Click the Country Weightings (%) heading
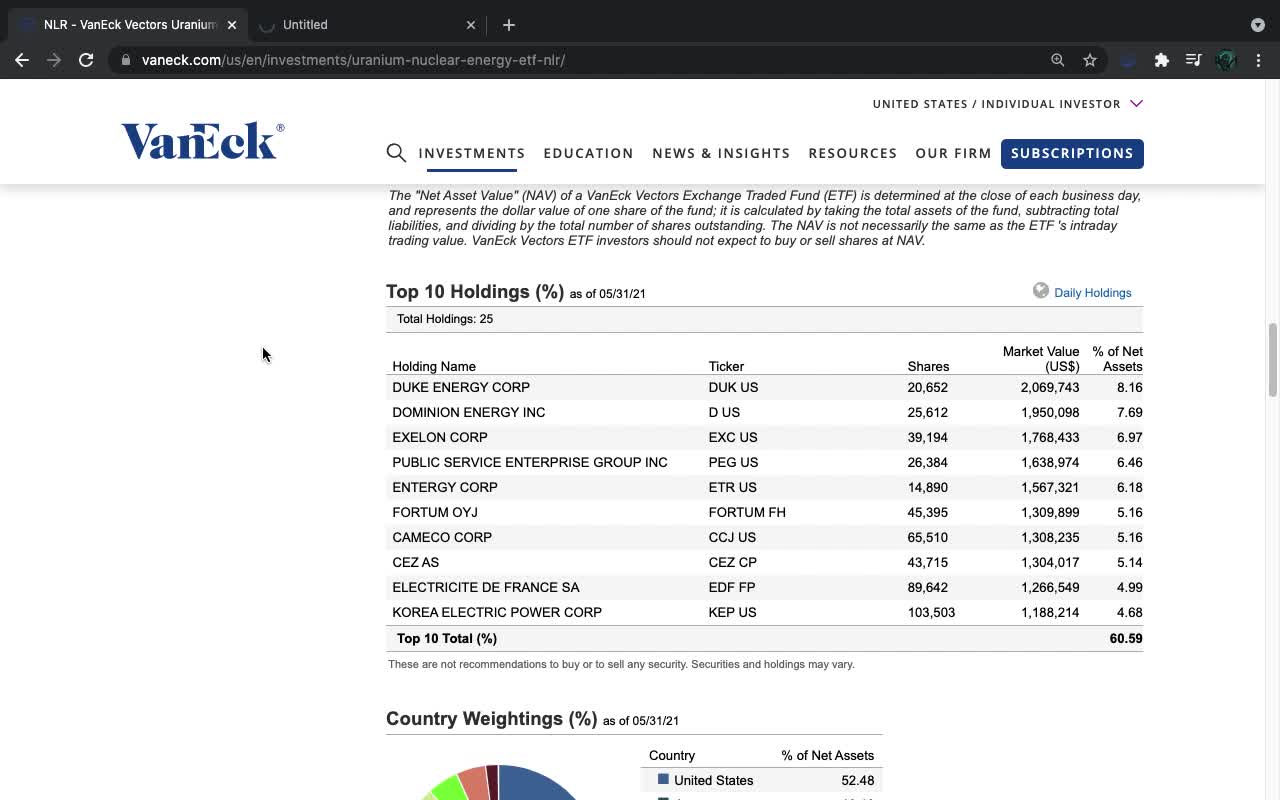Viewport: 1280px width, 800px height. 491,719
